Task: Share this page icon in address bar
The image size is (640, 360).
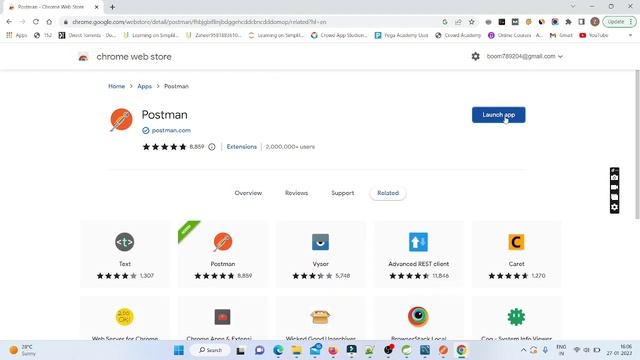Action: [x=458, y=22]
